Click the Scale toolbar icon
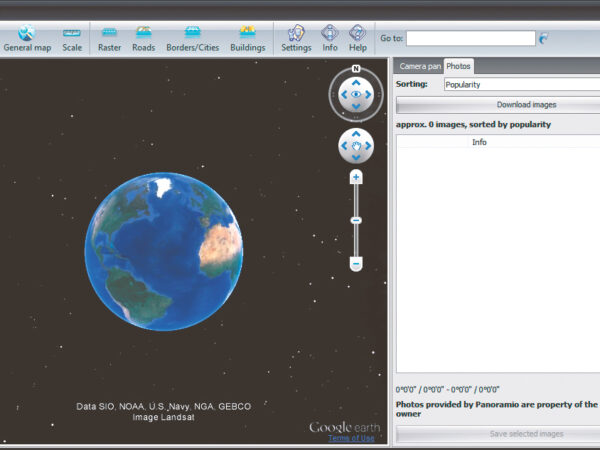 click(x=72, y=38)
